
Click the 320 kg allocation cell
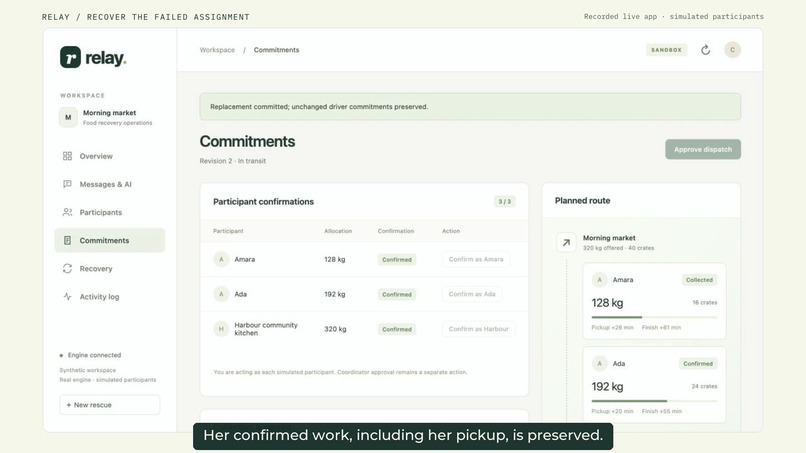click(335, 329)
